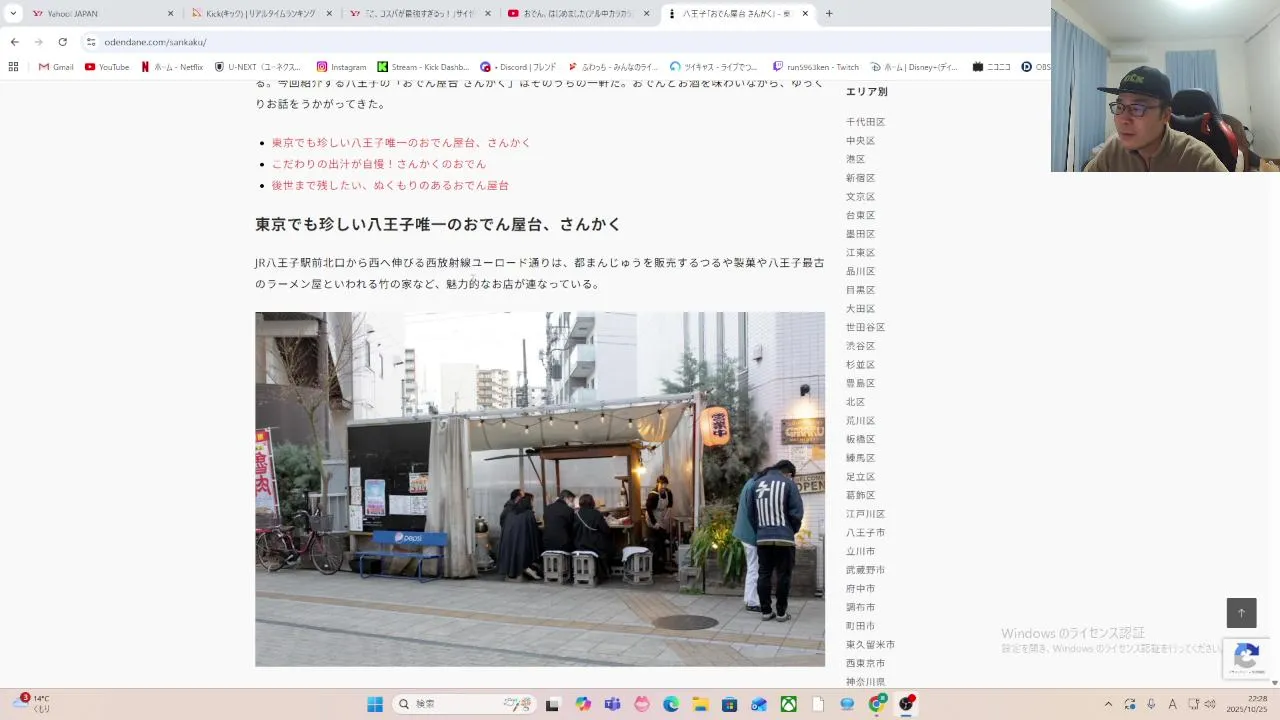This screenshot has height=720, width=1280.
Task: Open Microsoft Teams from taskbar
Action: (x=612, y=704)
